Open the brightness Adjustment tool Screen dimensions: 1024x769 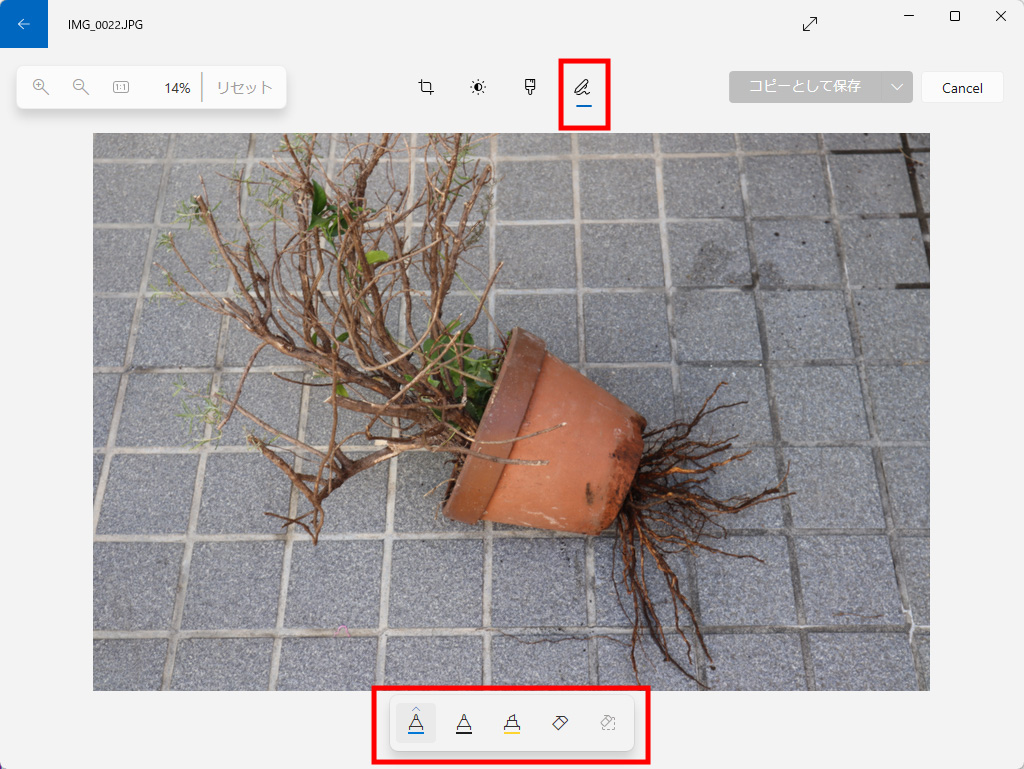(x=478, y=87)
